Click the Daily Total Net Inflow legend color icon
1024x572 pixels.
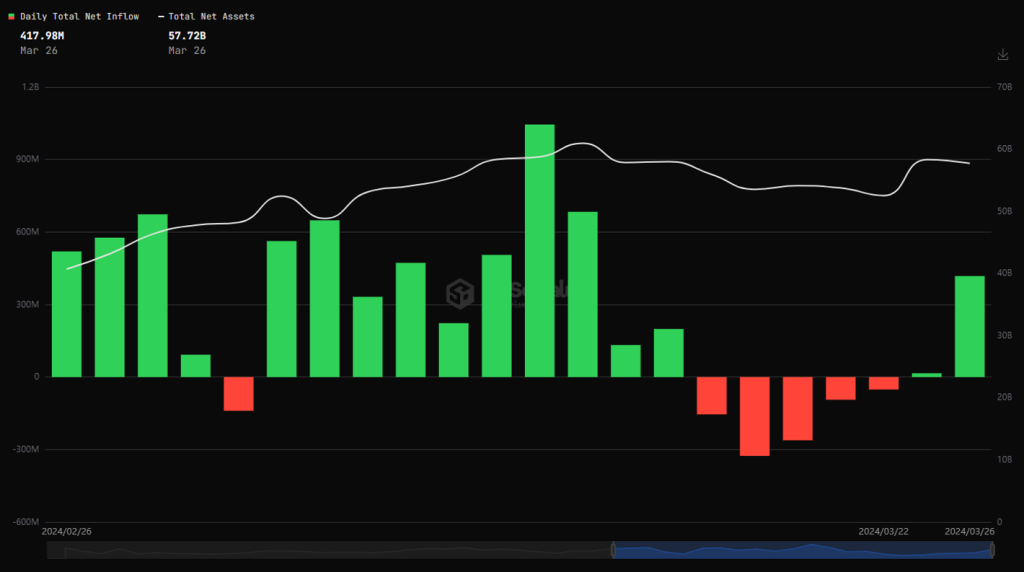coord(11,17)
